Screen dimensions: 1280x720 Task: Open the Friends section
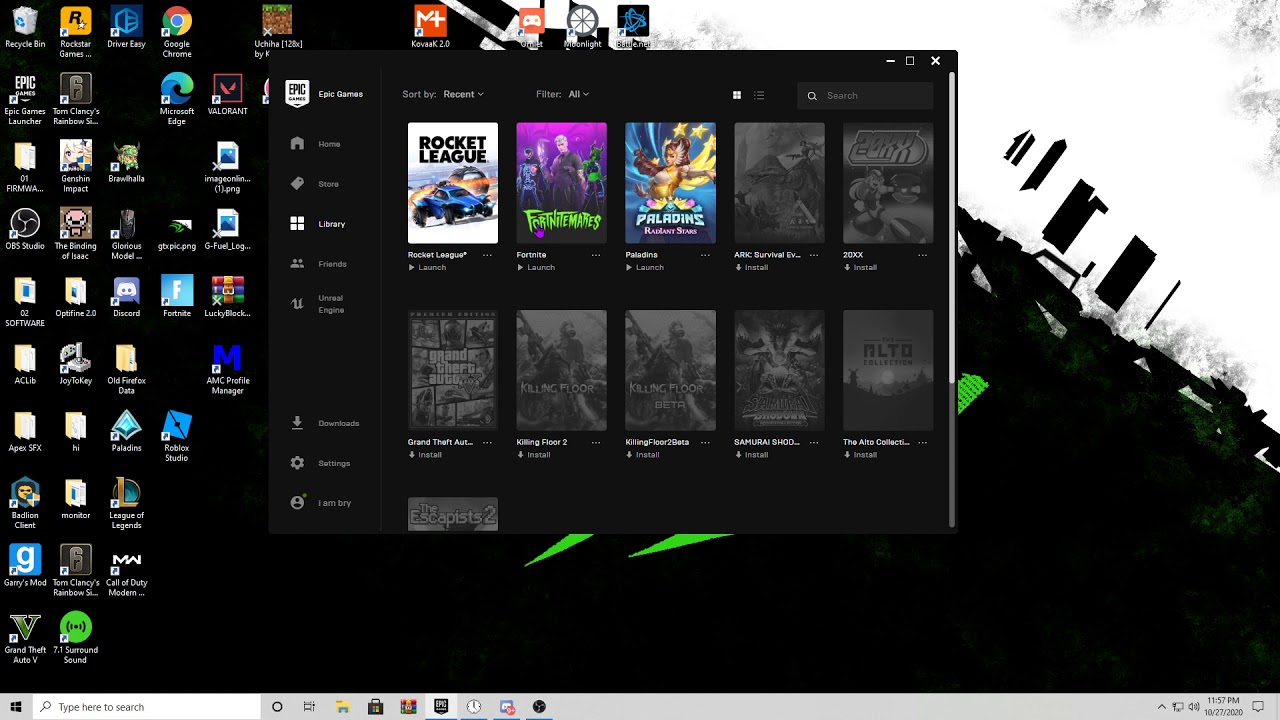tap(319, 264)
